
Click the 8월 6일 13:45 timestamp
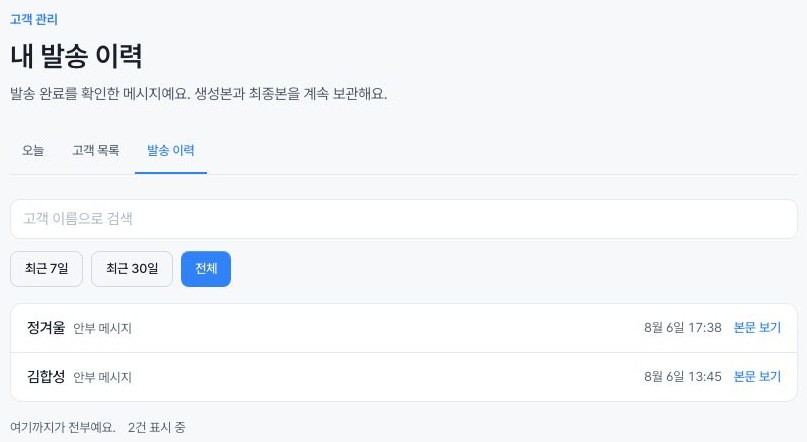click(x=683, y=377)
